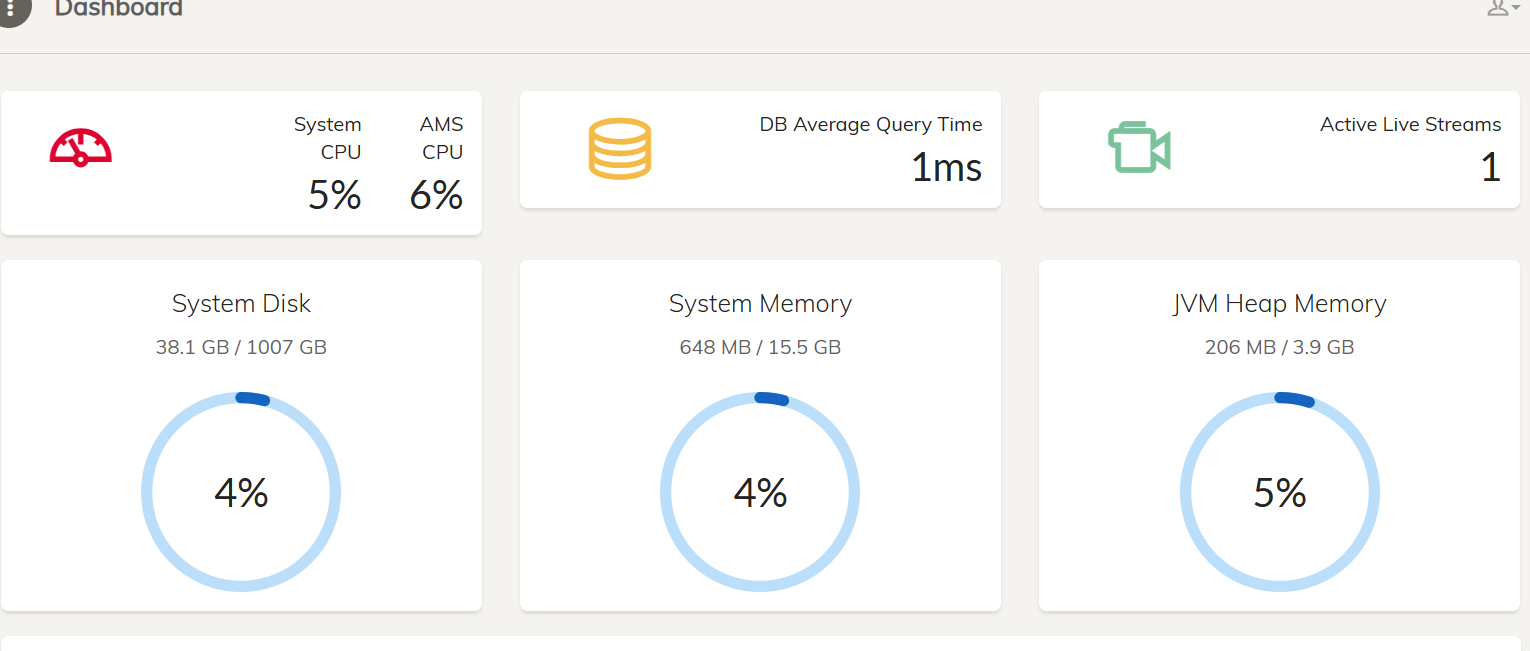Open the sidebar menu dots icon

point(10,10)
